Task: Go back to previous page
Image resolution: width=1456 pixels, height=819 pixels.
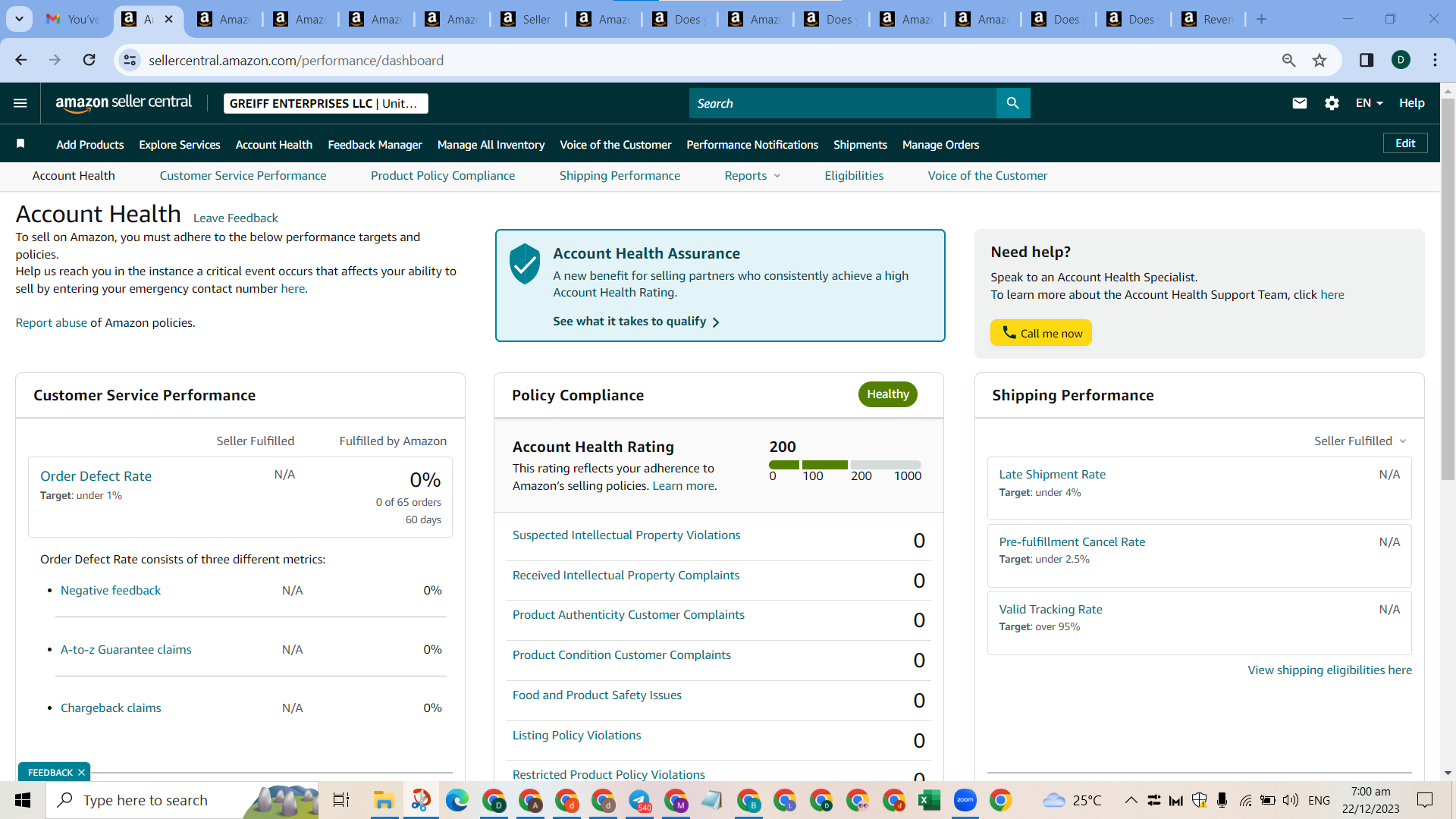Action: tap(20, 60)
